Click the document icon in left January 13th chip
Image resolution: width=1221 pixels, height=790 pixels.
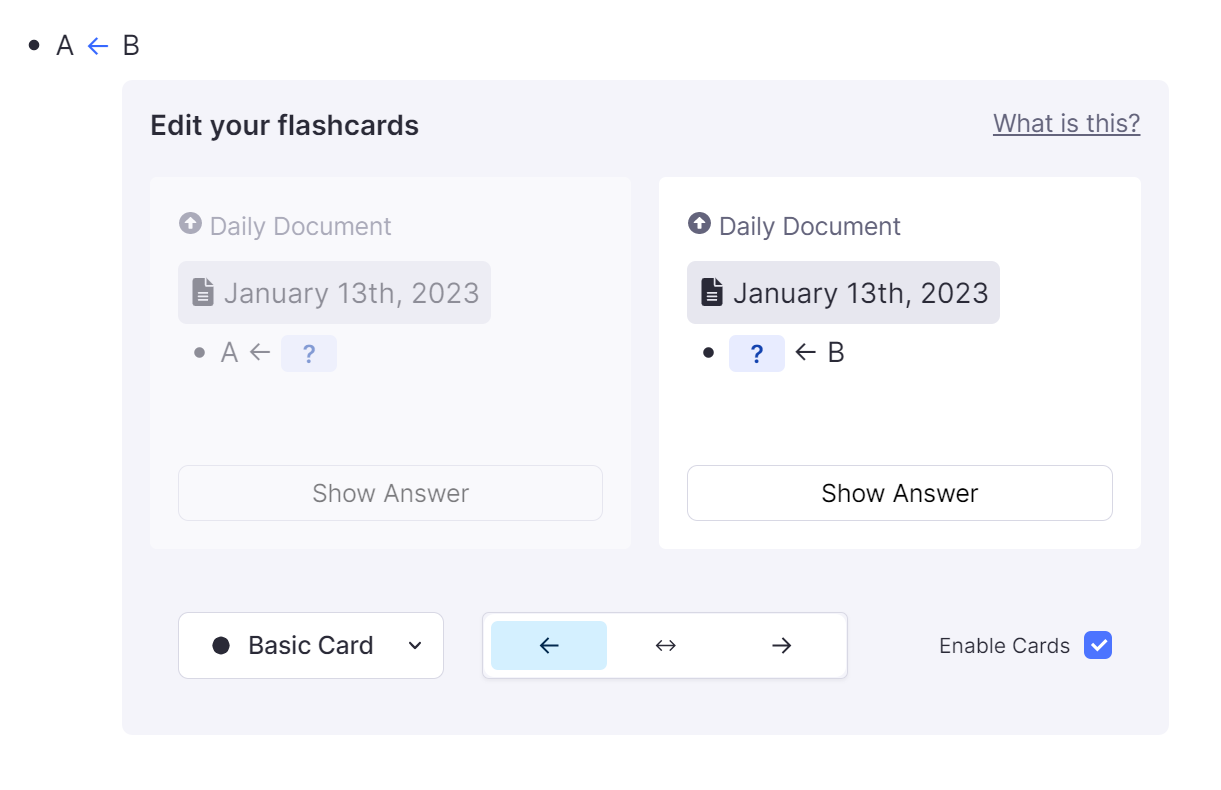pos(203,293)
